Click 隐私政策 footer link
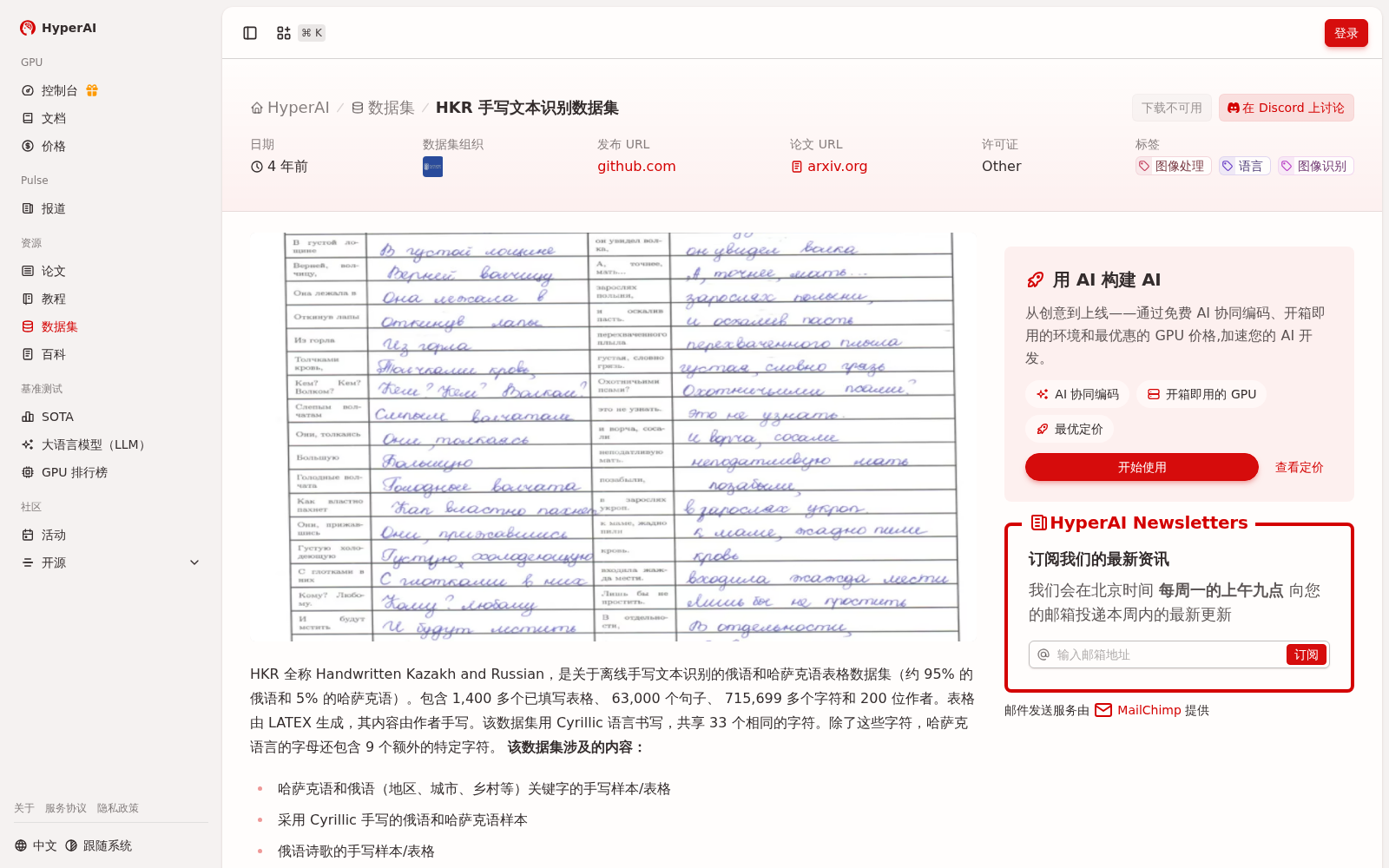The image size is (1389, 868). (x=118, y=808)
